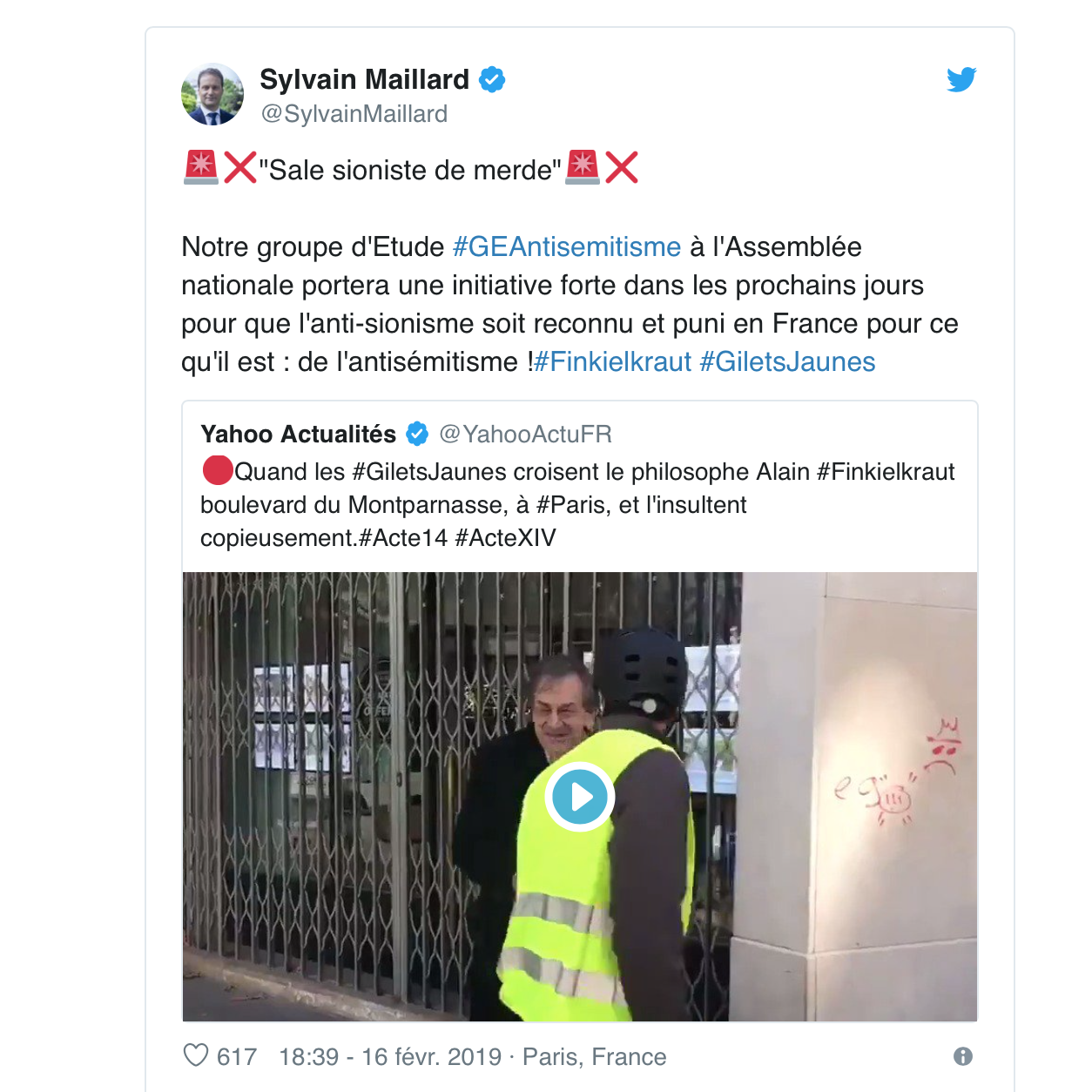The image size is (1092, 1092).
Task: Open the #GEAntisemitisme hashtag link
Action: [x=567, y=247]
